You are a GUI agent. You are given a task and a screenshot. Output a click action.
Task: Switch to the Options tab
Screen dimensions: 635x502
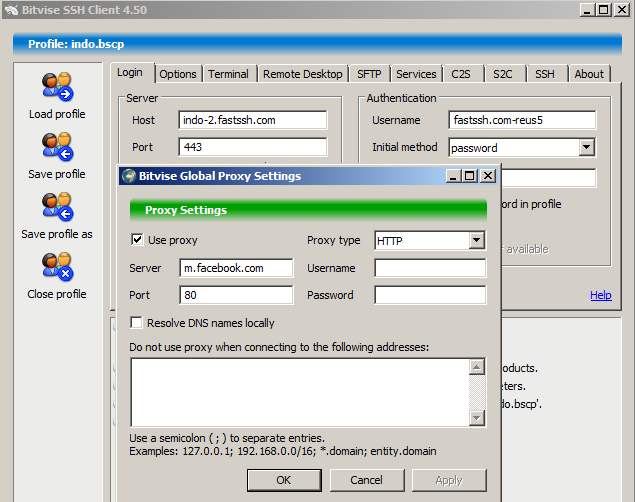178,74
